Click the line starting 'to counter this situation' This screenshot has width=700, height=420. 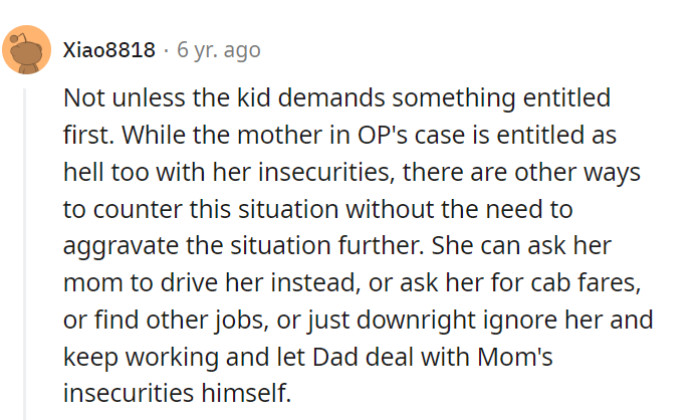pos(318,209)
